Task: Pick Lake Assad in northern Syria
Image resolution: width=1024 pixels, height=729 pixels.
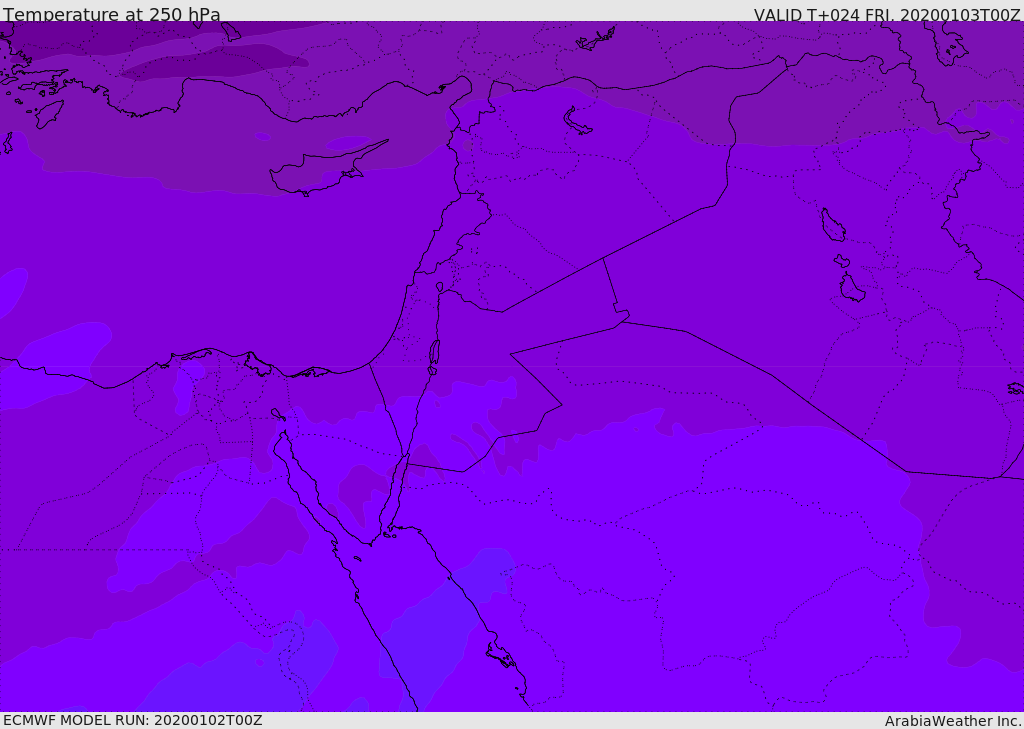Action: (578, 121)
